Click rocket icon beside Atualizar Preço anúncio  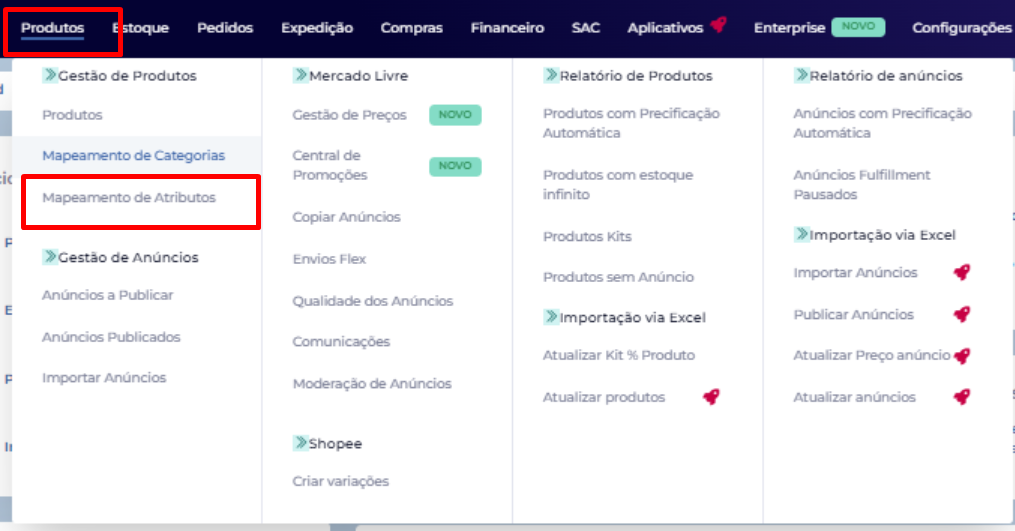[961, 356]
